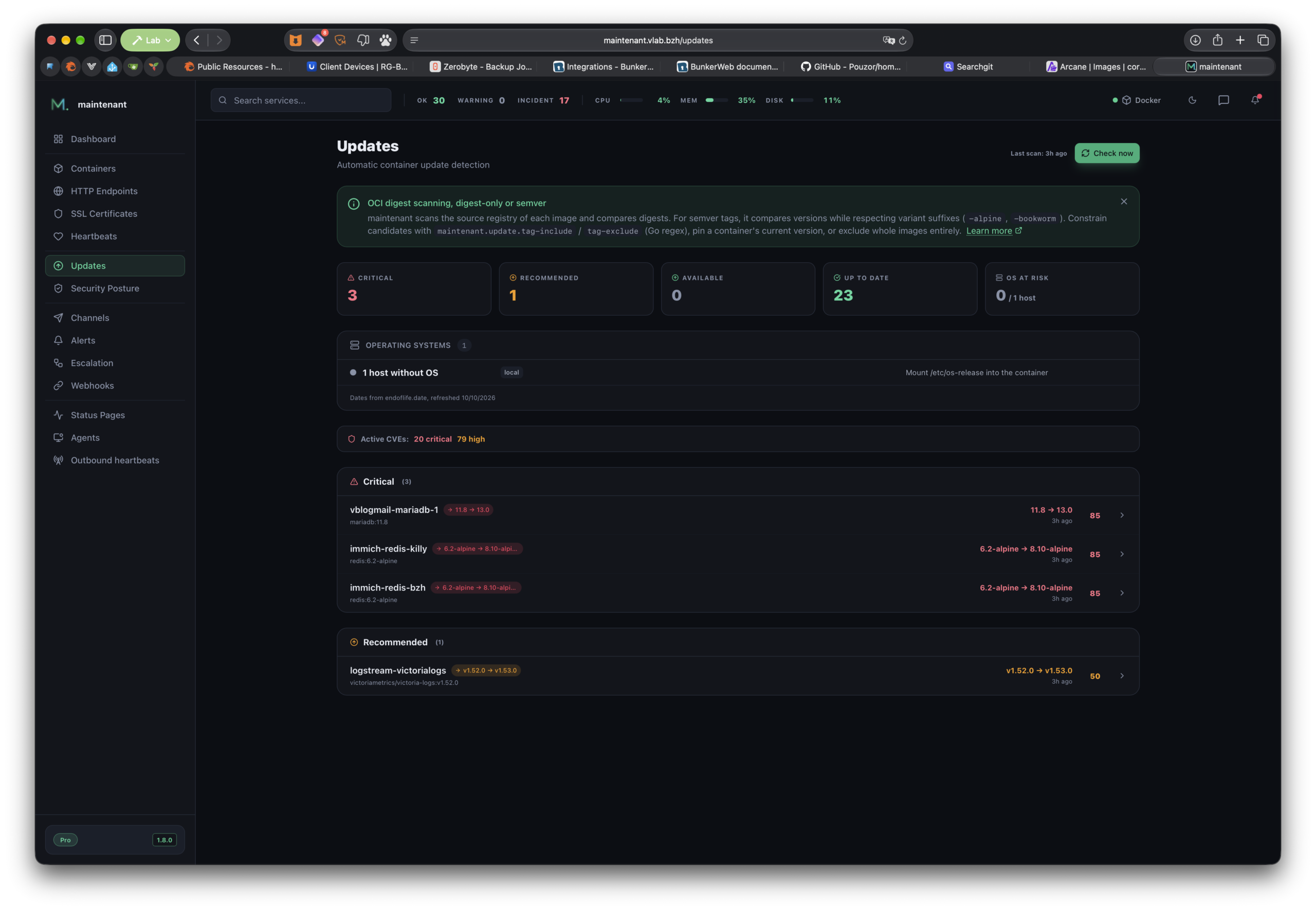Open the feedback chat bubble icon
Screen dimensions: 1316x911
pyautogui.click(x=1223, y=100)
